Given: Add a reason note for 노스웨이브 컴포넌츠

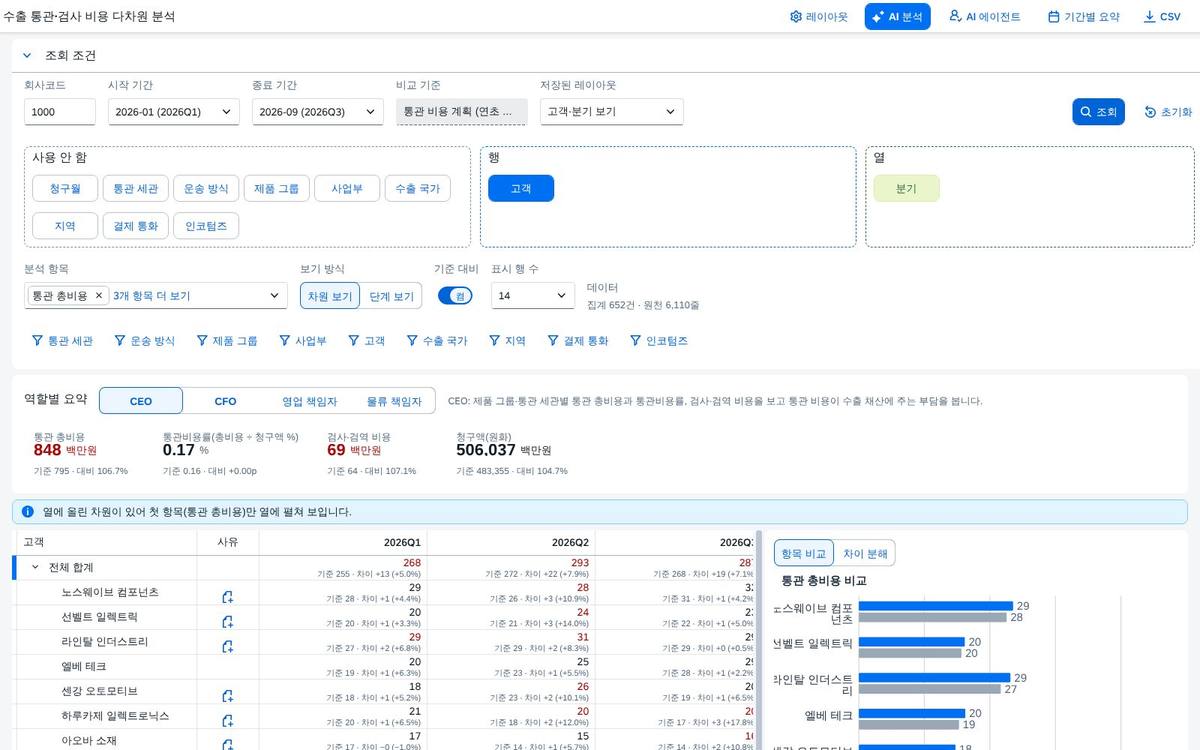Looking at the screenshot, I should pyautogui.click(x=227, y=597).
